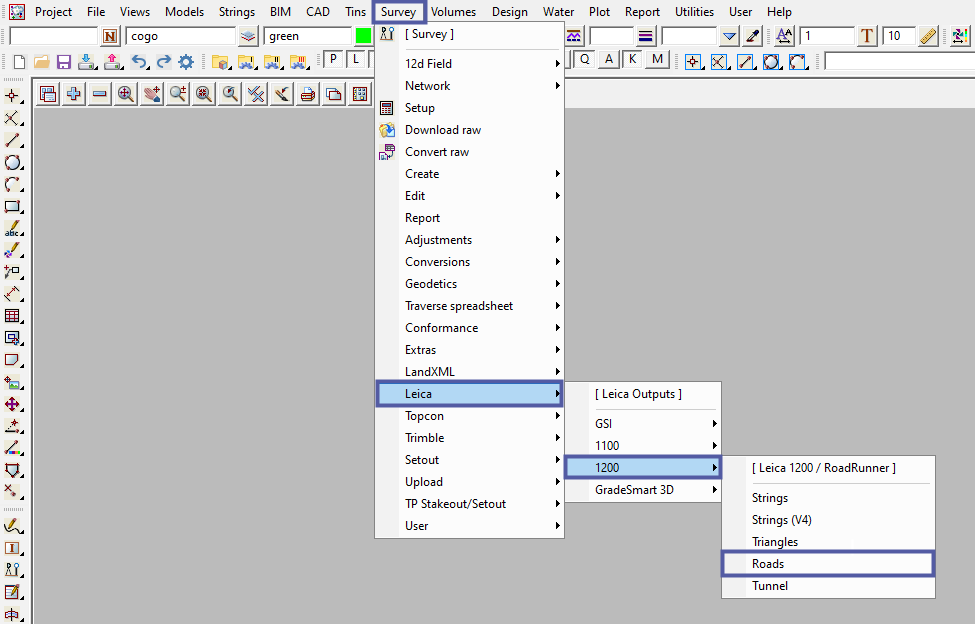Click the Redo arrow icon
The width and height of the screenshot is (975, 624).
click(162, 62)
